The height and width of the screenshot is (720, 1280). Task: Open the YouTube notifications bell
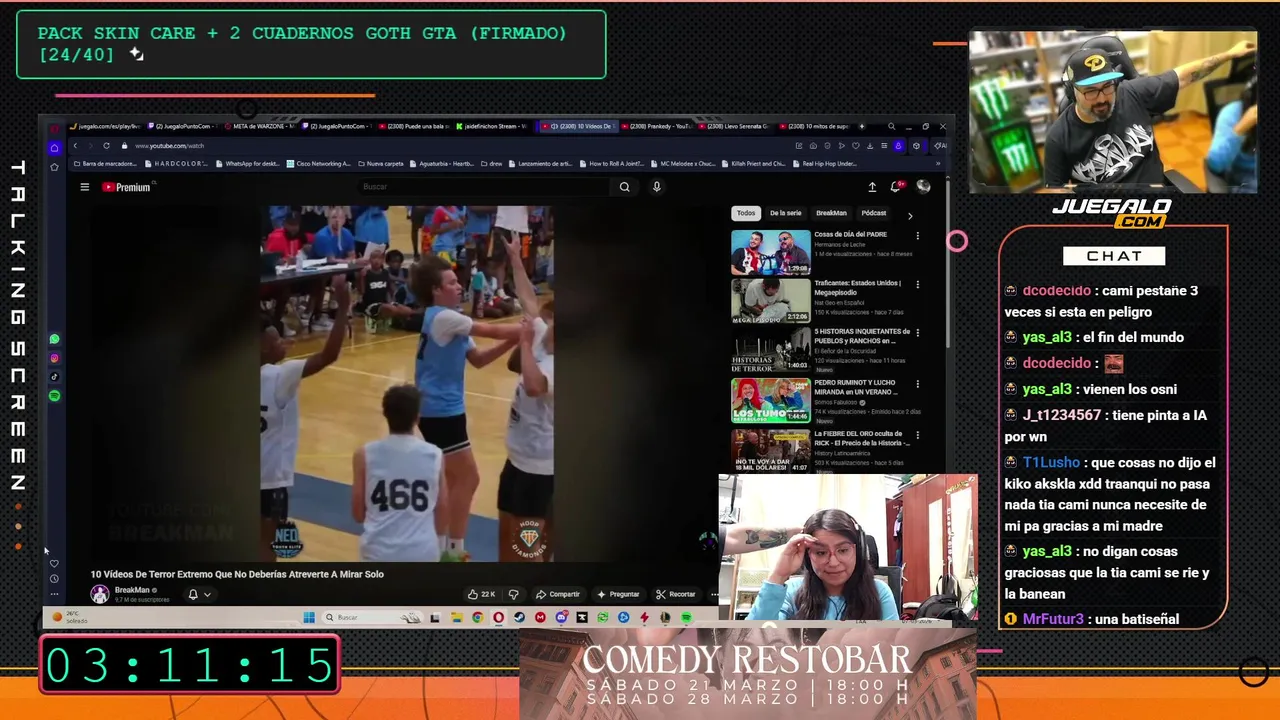(x=897, y=187)
